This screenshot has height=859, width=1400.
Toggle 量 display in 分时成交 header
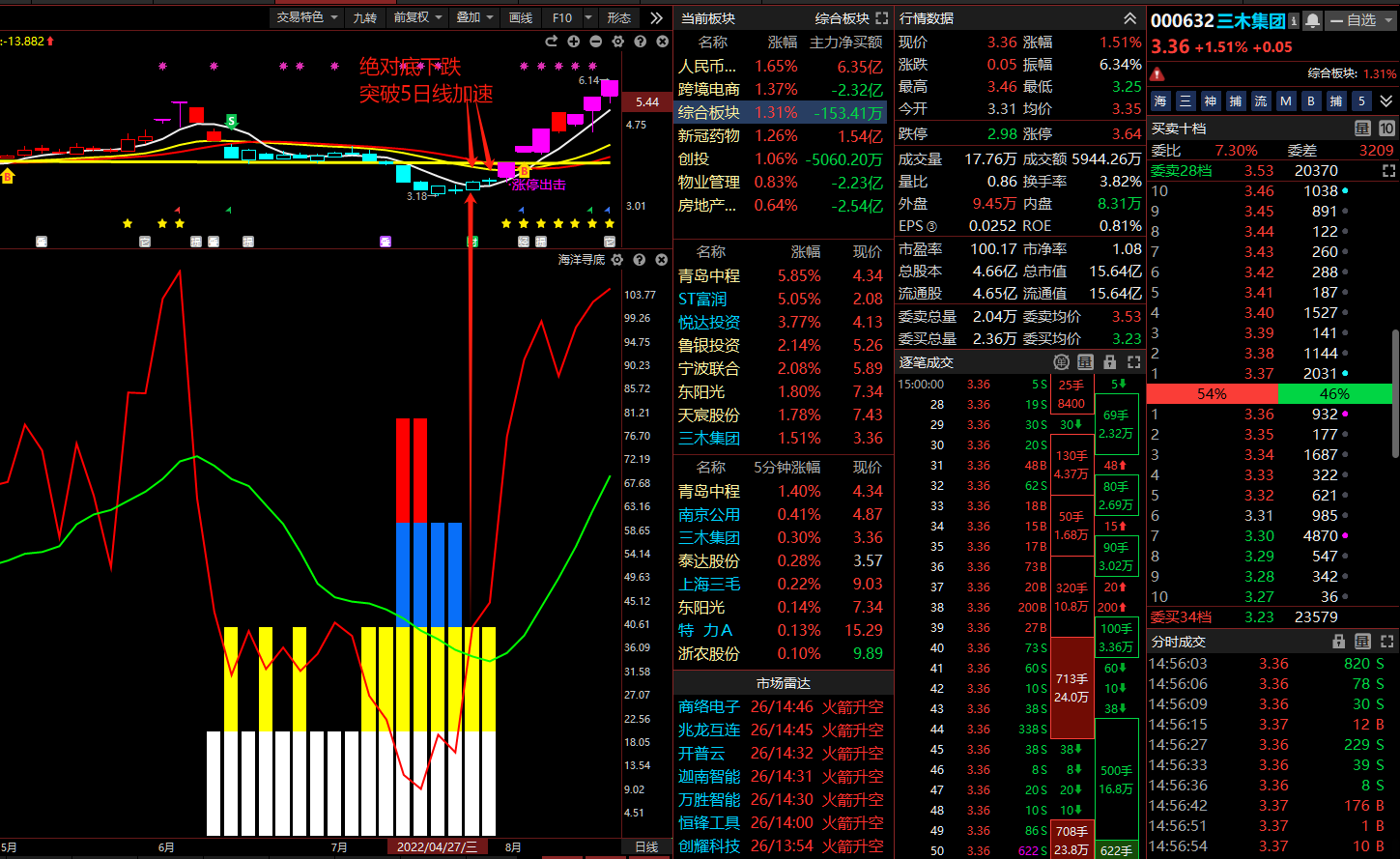coord(1362,642)
